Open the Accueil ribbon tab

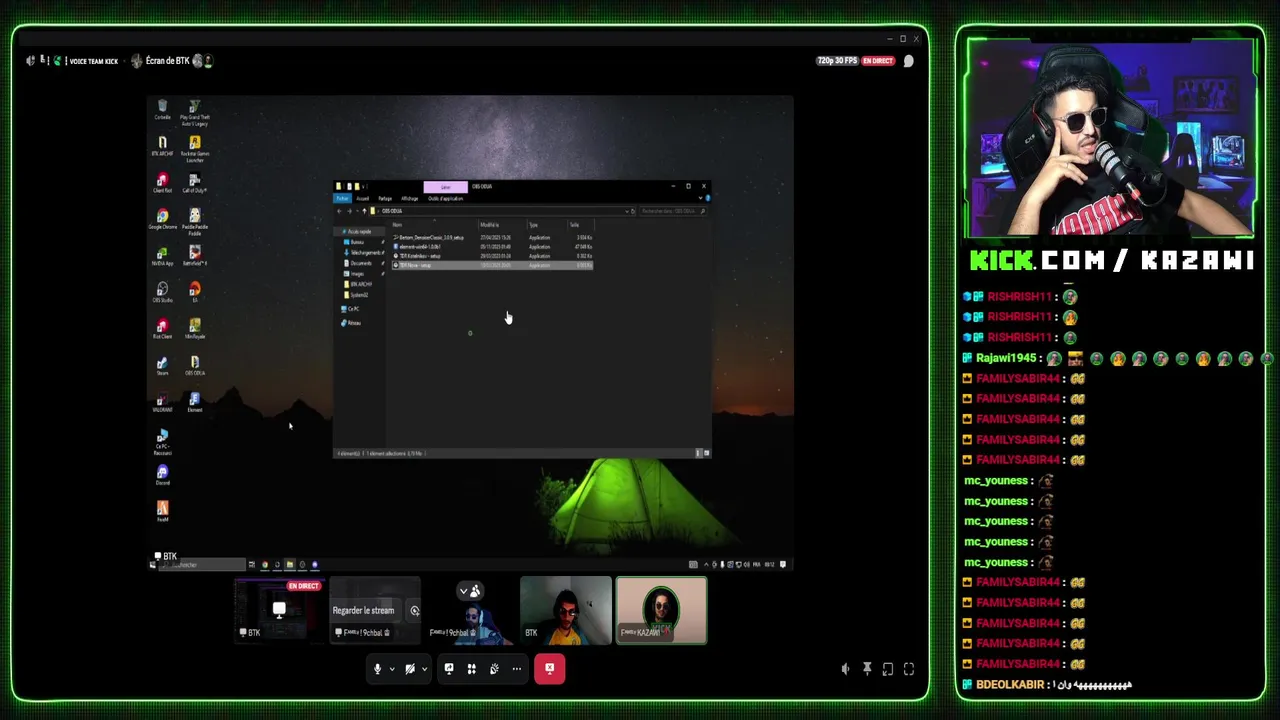[363, 198]
